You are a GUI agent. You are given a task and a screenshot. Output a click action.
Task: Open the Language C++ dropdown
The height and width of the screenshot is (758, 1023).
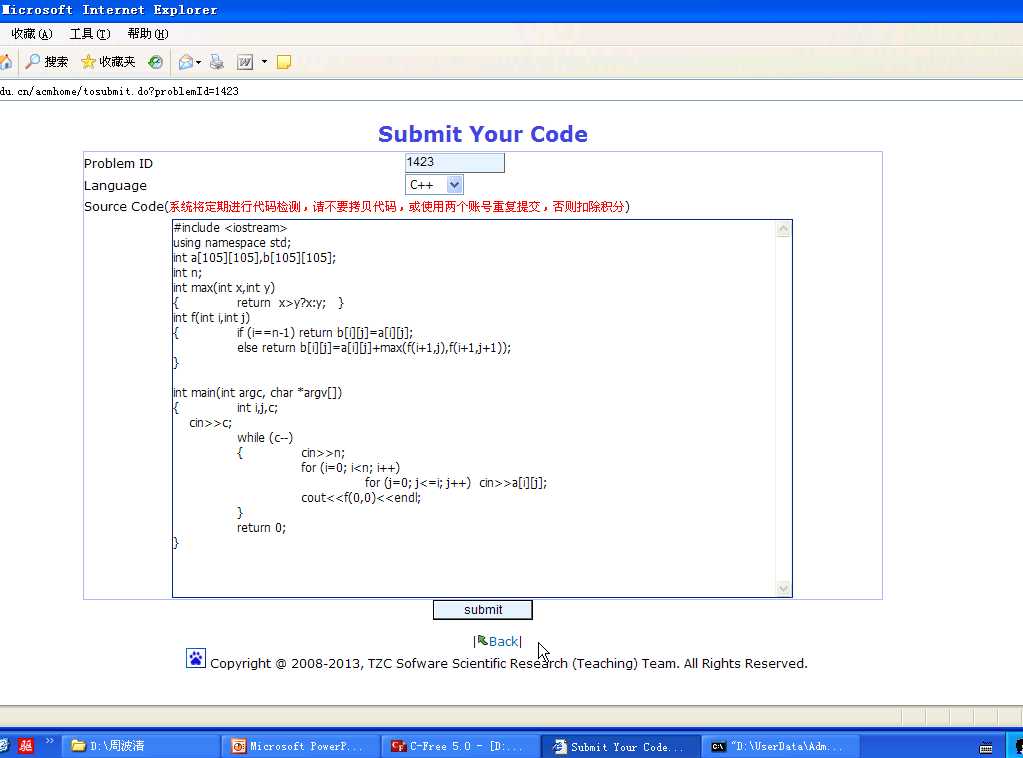[435, 185]
